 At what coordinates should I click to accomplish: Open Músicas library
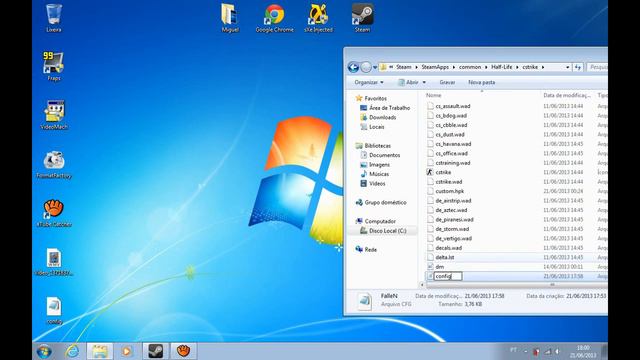379,174
